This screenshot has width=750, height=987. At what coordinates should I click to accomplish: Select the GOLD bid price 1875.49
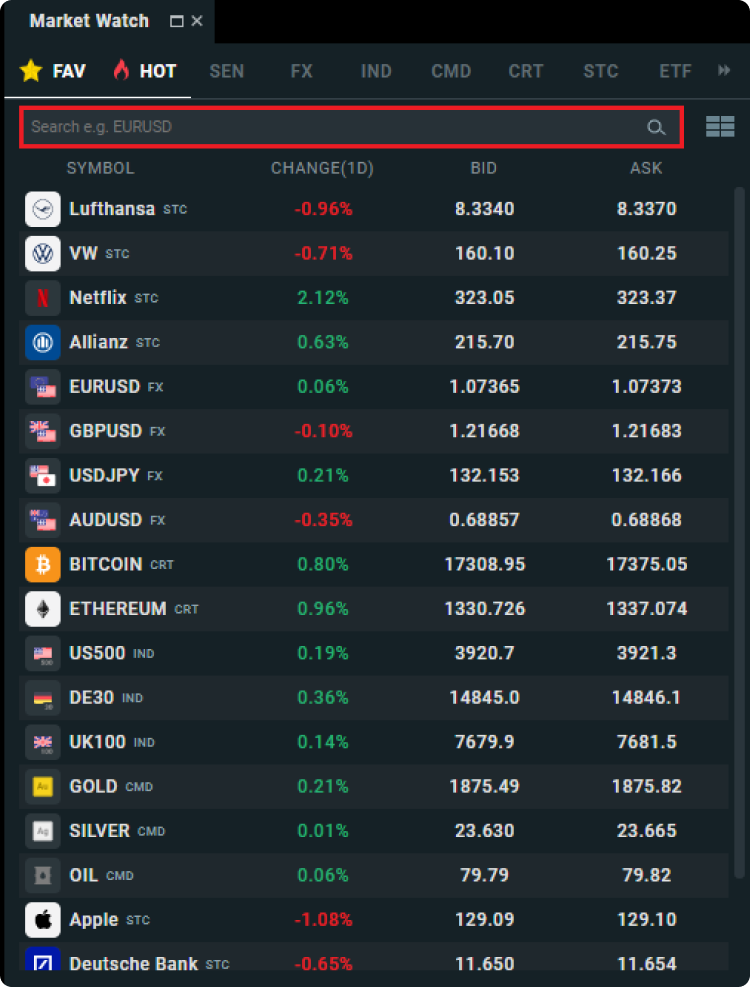click(x=484, y=787)
